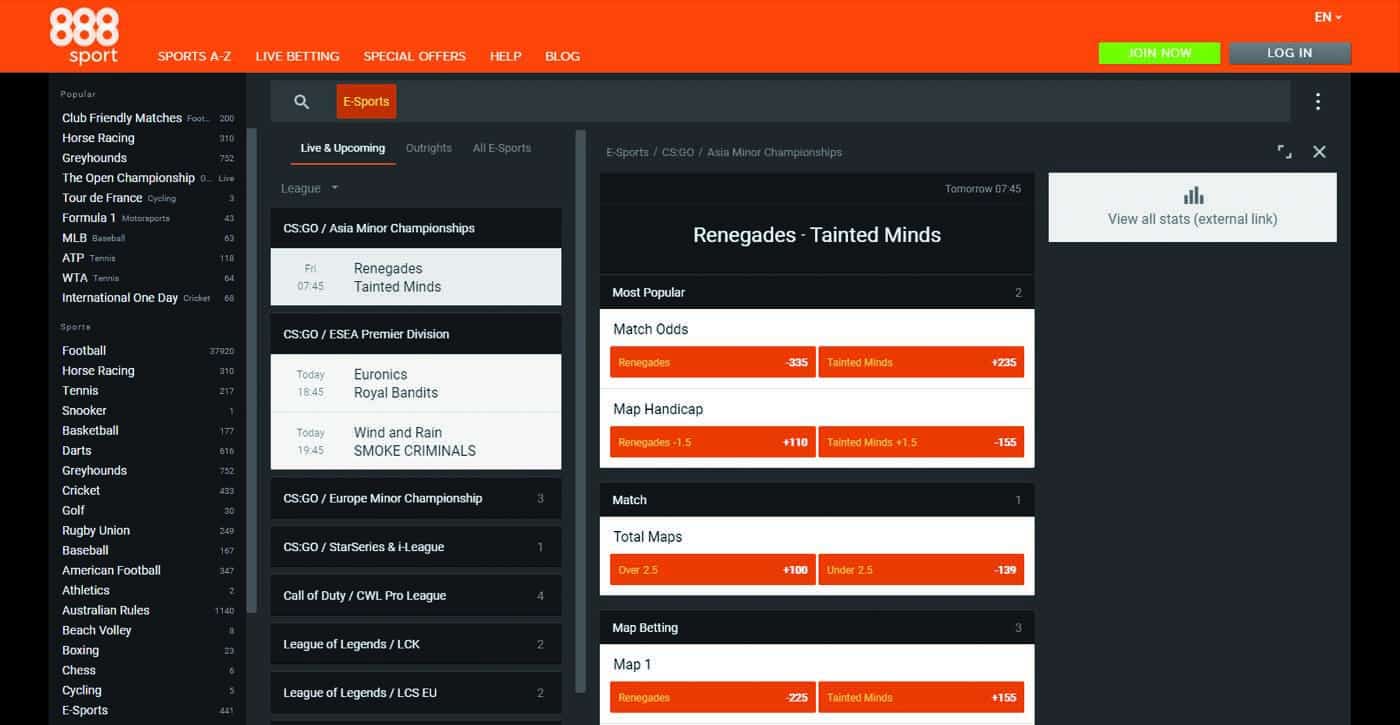Image resolution: width=1400 pixels, height=725 pixels.
Task: Select Live & Upcoming tab
Action: (x=343, y=148)
